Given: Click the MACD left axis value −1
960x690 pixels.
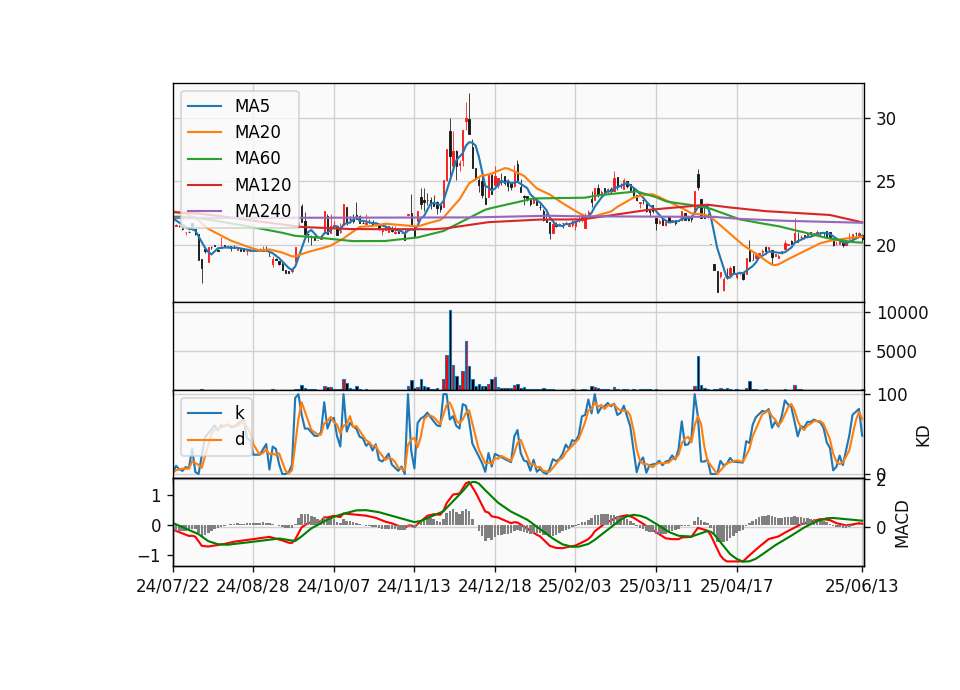Looking at the screenshot, I should tap(150, 556).
